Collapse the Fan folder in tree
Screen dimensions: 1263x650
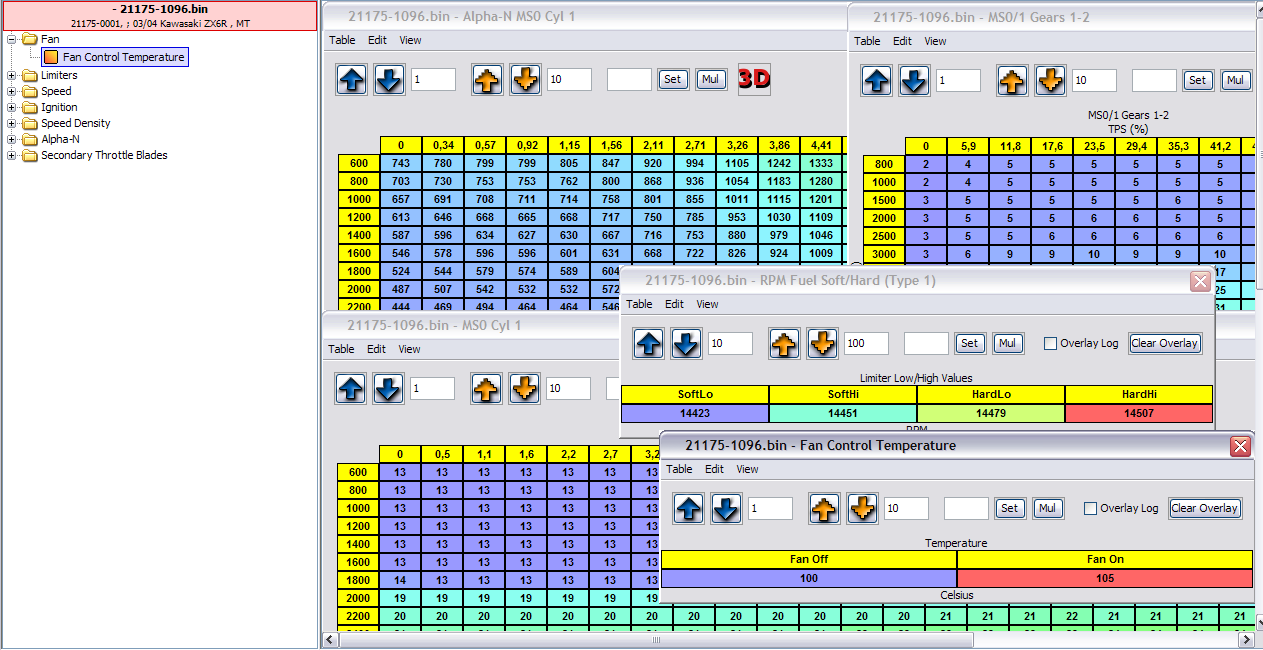[x=12, y=39]
